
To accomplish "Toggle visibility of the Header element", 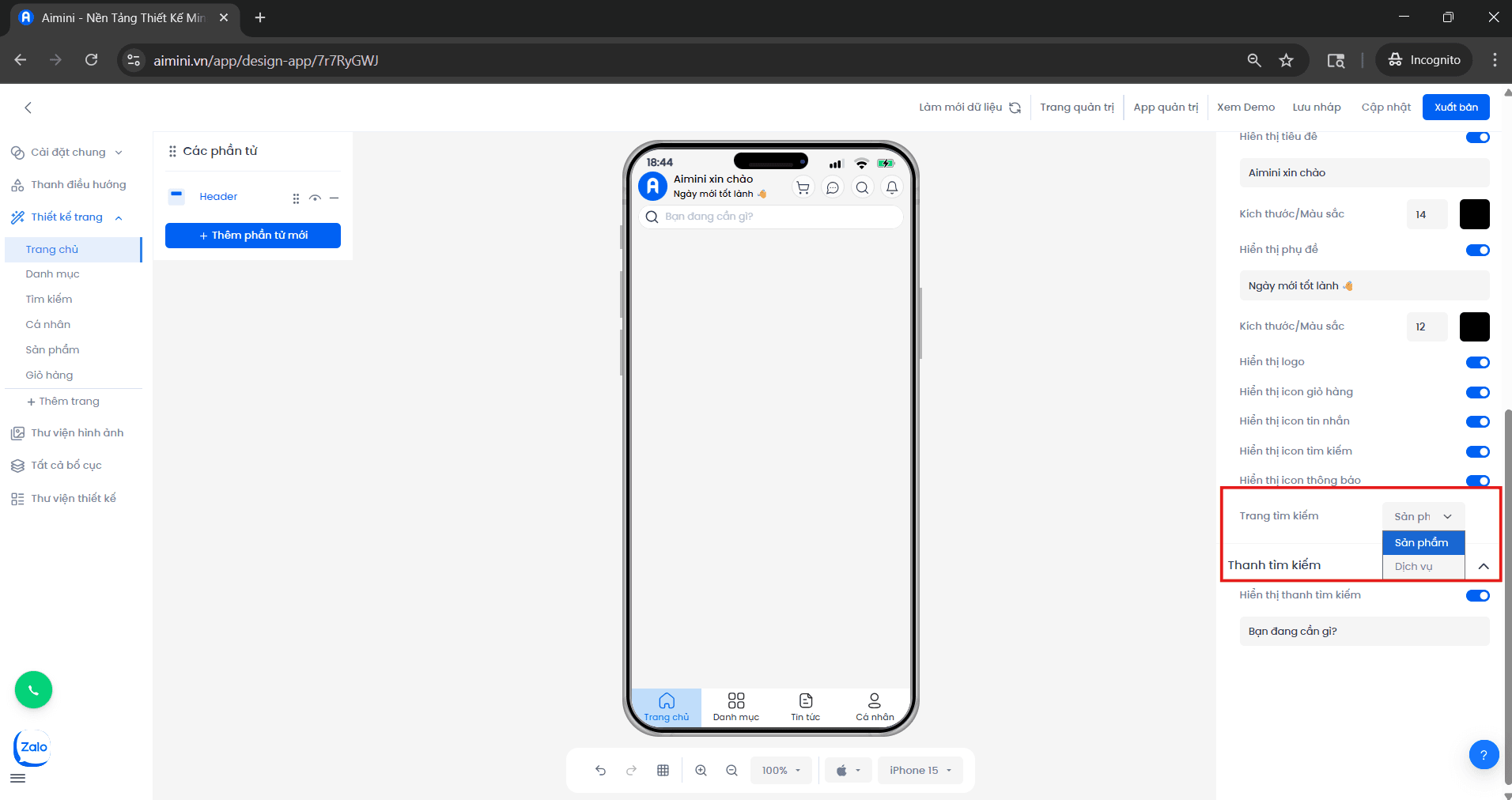I will (315, 198).
